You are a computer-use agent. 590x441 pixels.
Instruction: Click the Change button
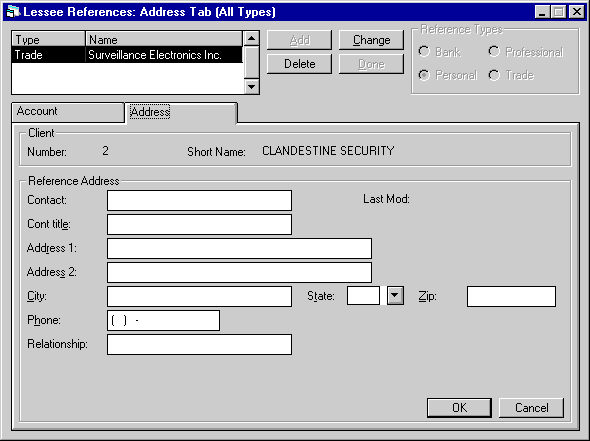[371, 40]
